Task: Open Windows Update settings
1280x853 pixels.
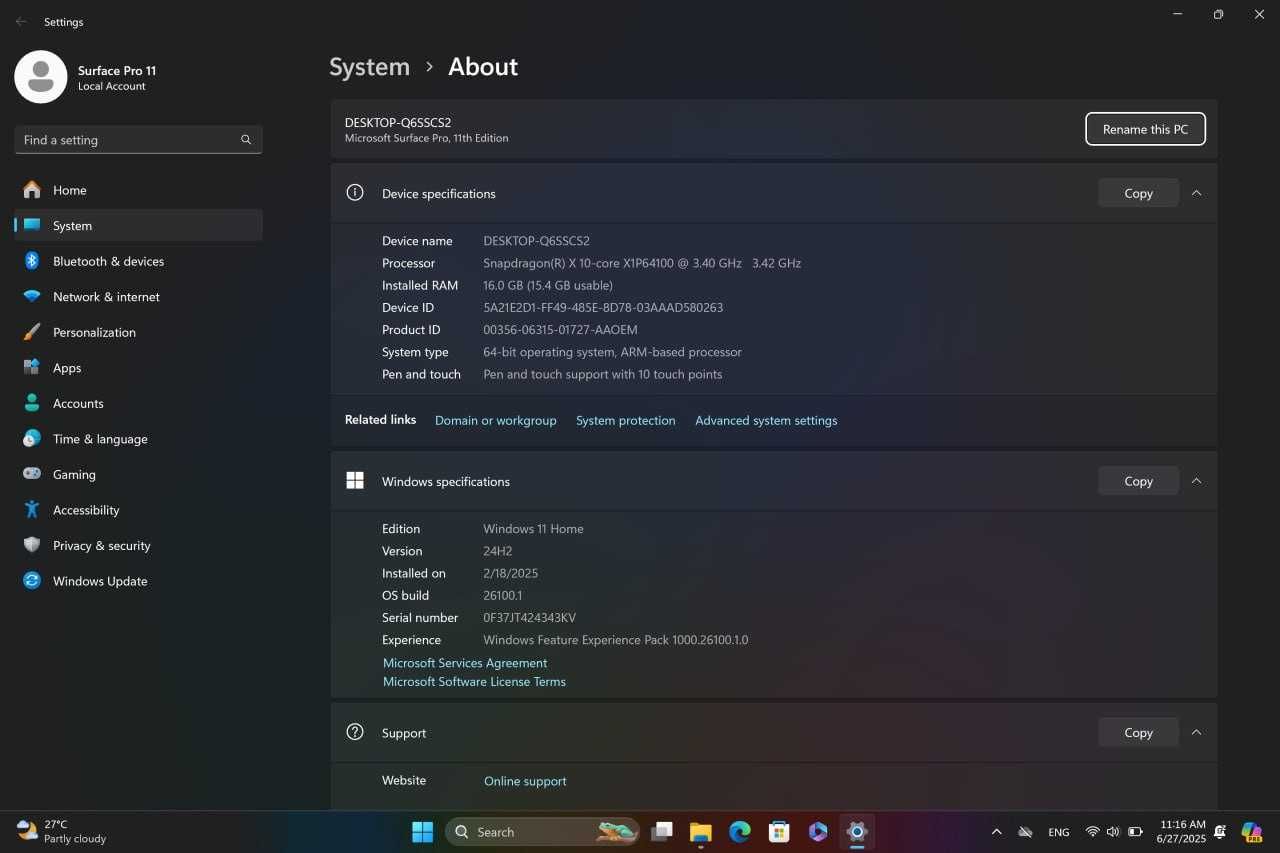Action: click(138, 581)
